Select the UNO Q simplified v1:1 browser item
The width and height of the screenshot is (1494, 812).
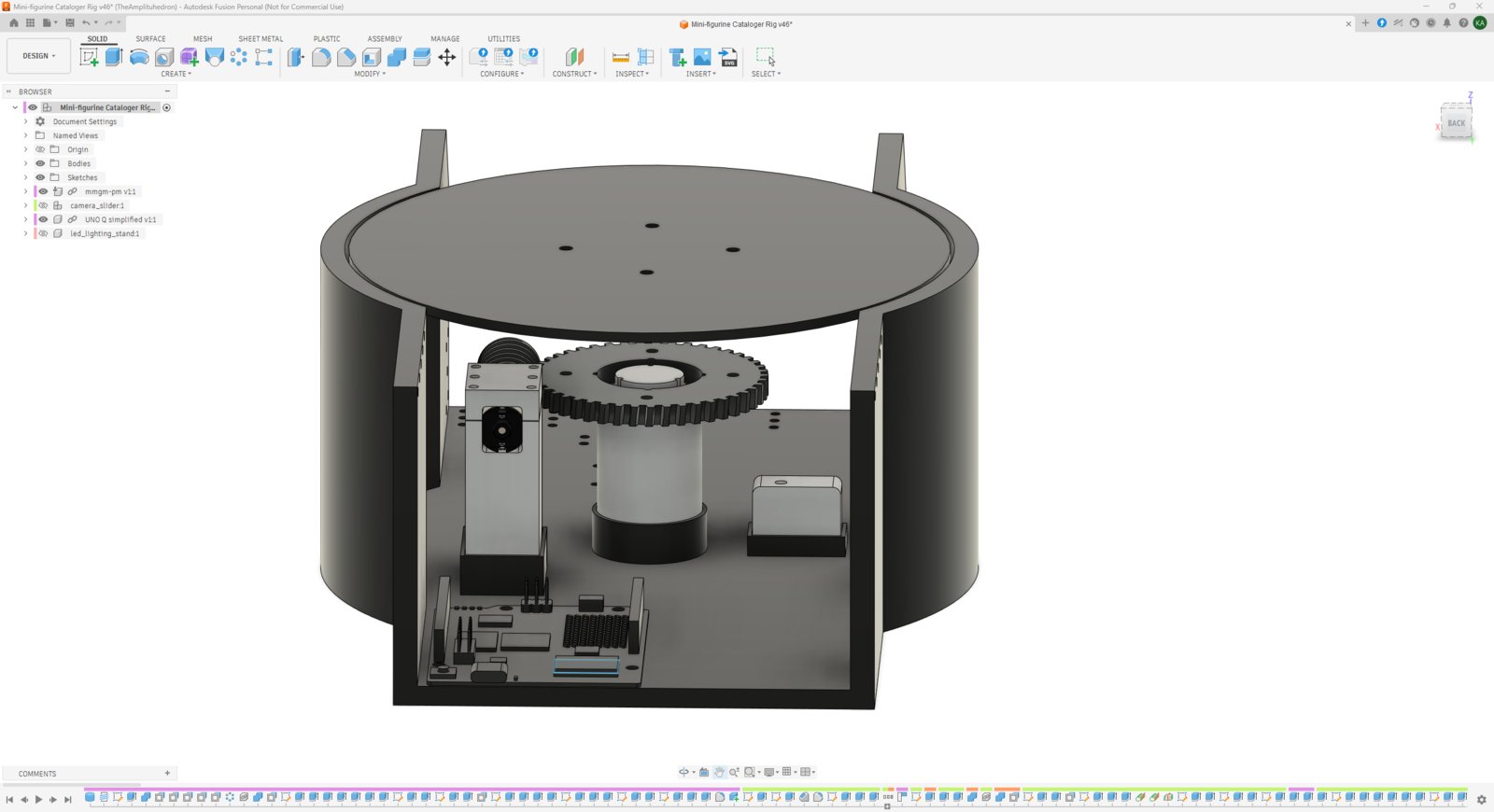[120, 219]
